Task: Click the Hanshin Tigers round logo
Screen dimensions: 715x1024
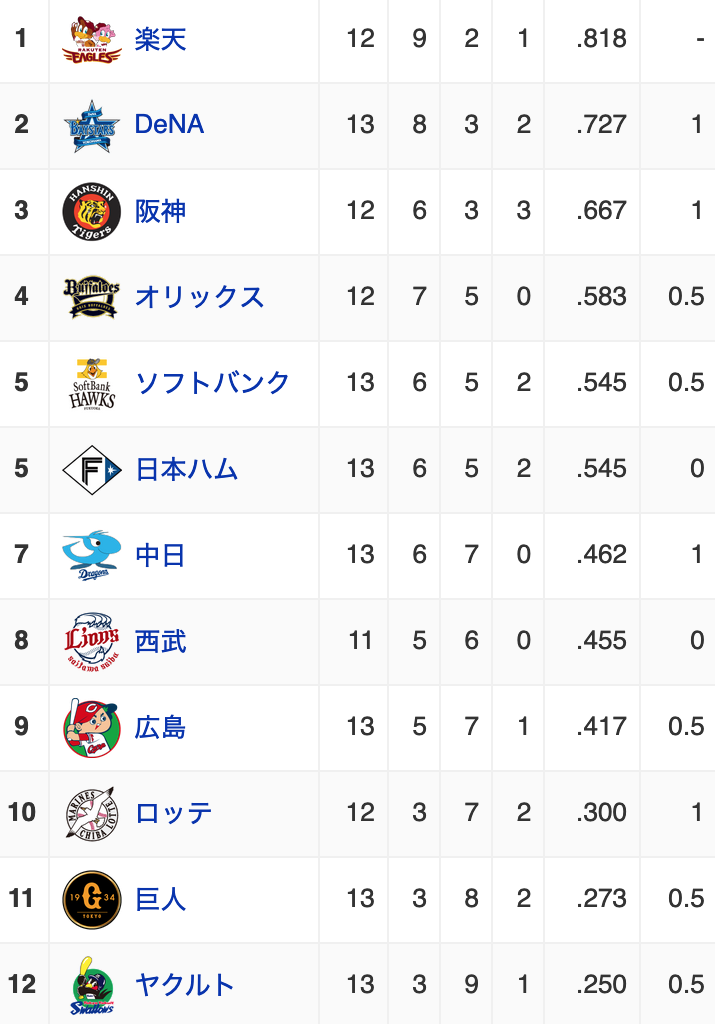Action: point(91,212)
